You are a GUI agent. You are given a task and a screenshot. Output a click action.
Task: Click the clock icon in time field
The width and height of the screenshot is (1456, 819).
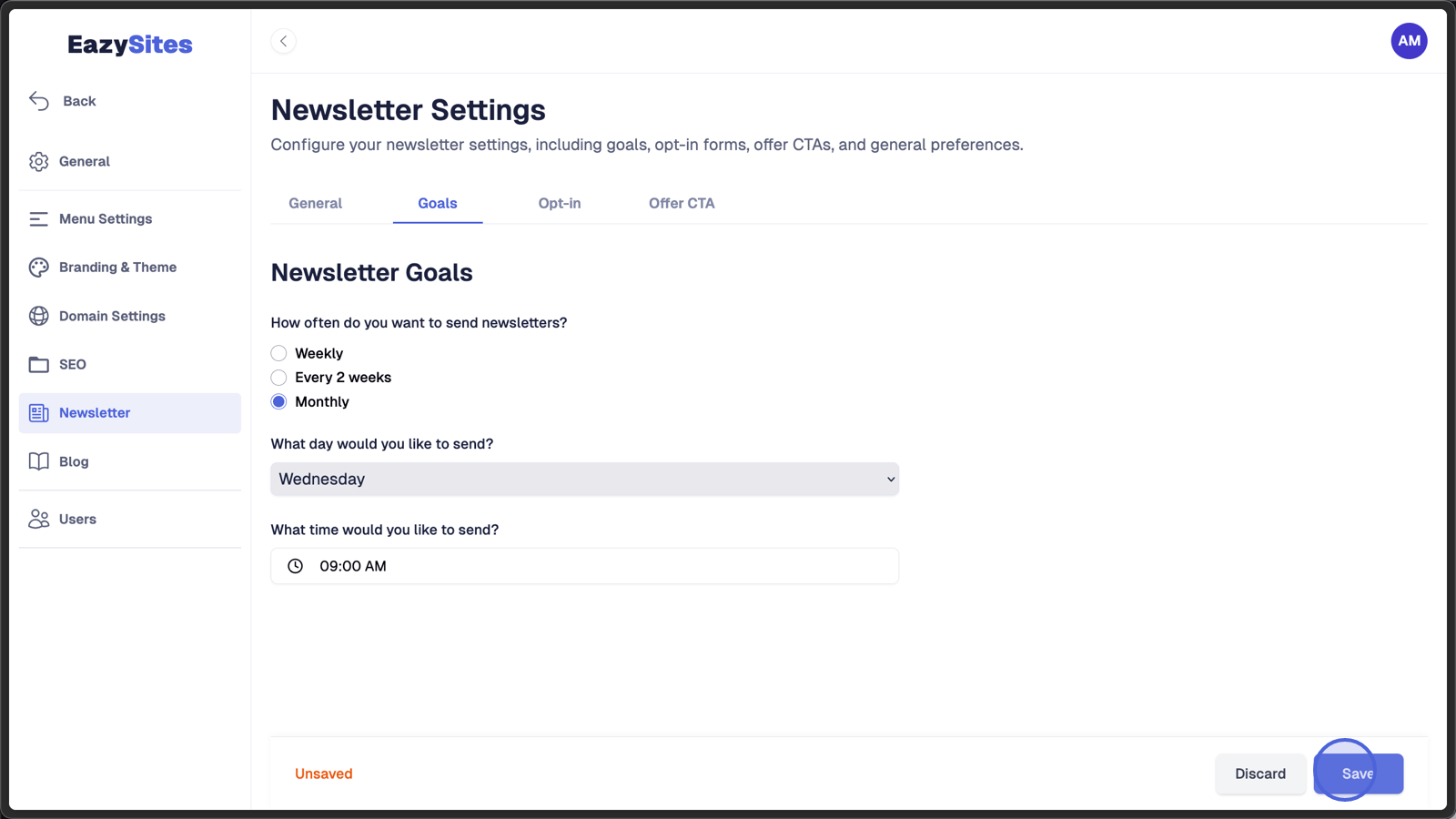coord(296,566)
